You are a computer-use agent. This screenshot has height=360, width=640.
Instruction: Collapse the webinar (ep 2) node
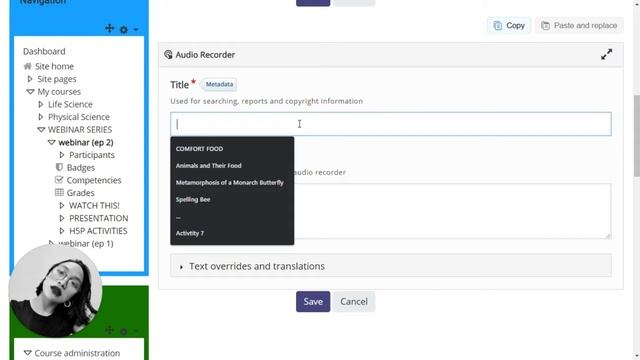[51, 142]
